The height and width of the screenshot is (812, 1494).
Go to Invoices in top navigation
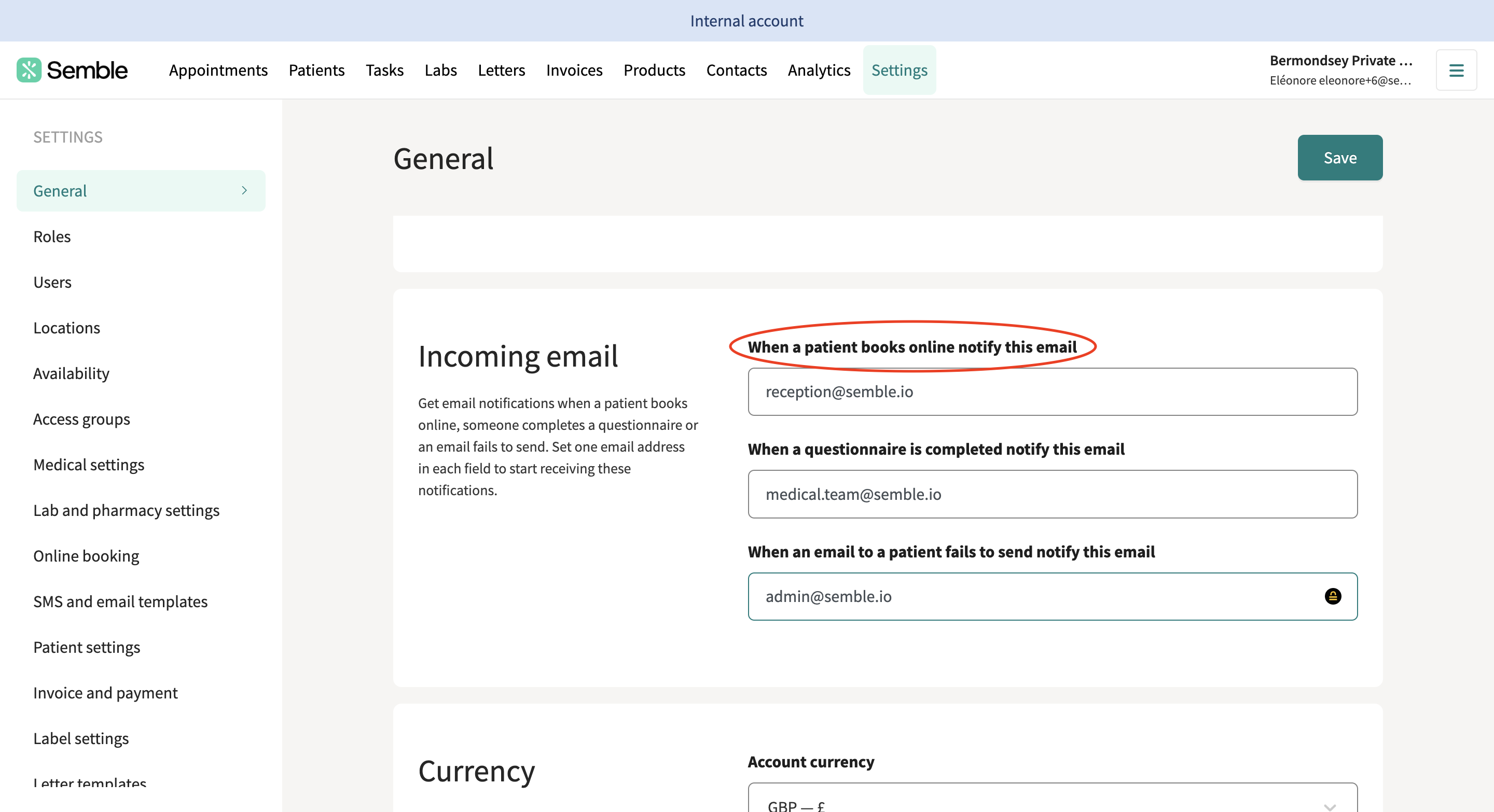click(574, 70)
